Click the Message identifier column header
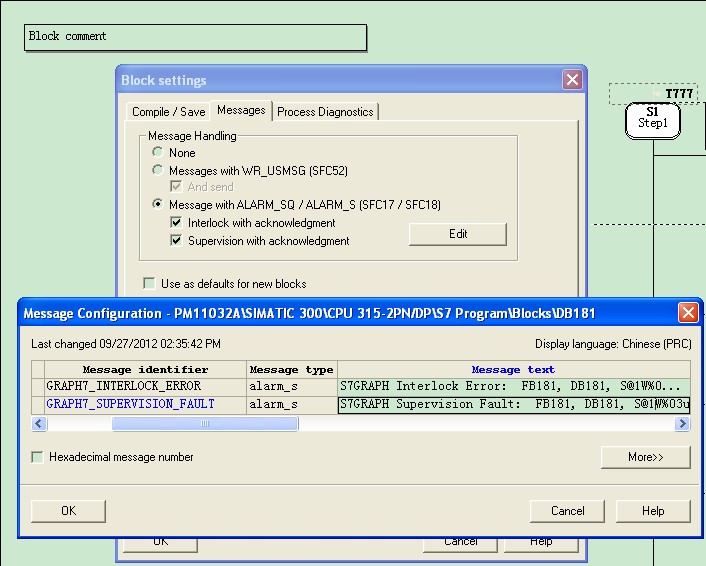Viewport: 706px width, 566px height. coord(145,370)
